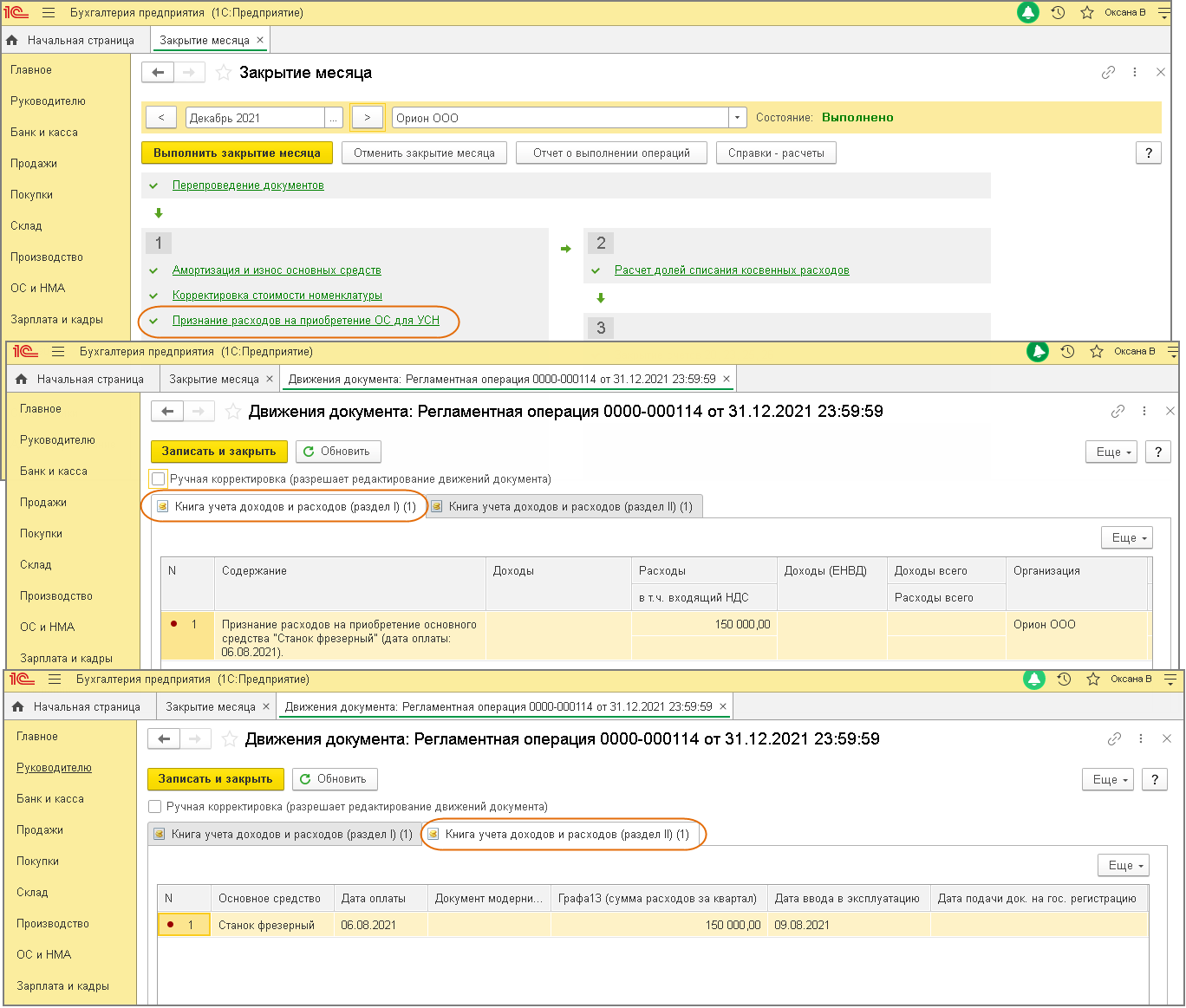Open history icon in middle window header
Image resolution: width=1186 pixels, height=1008 pixels.
click(1067, 352)
